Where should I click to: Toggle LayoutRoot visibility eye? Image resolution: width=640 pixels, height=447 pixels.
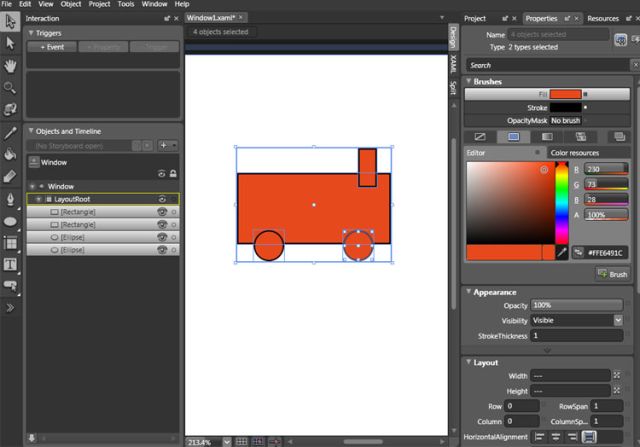[160, 199]
